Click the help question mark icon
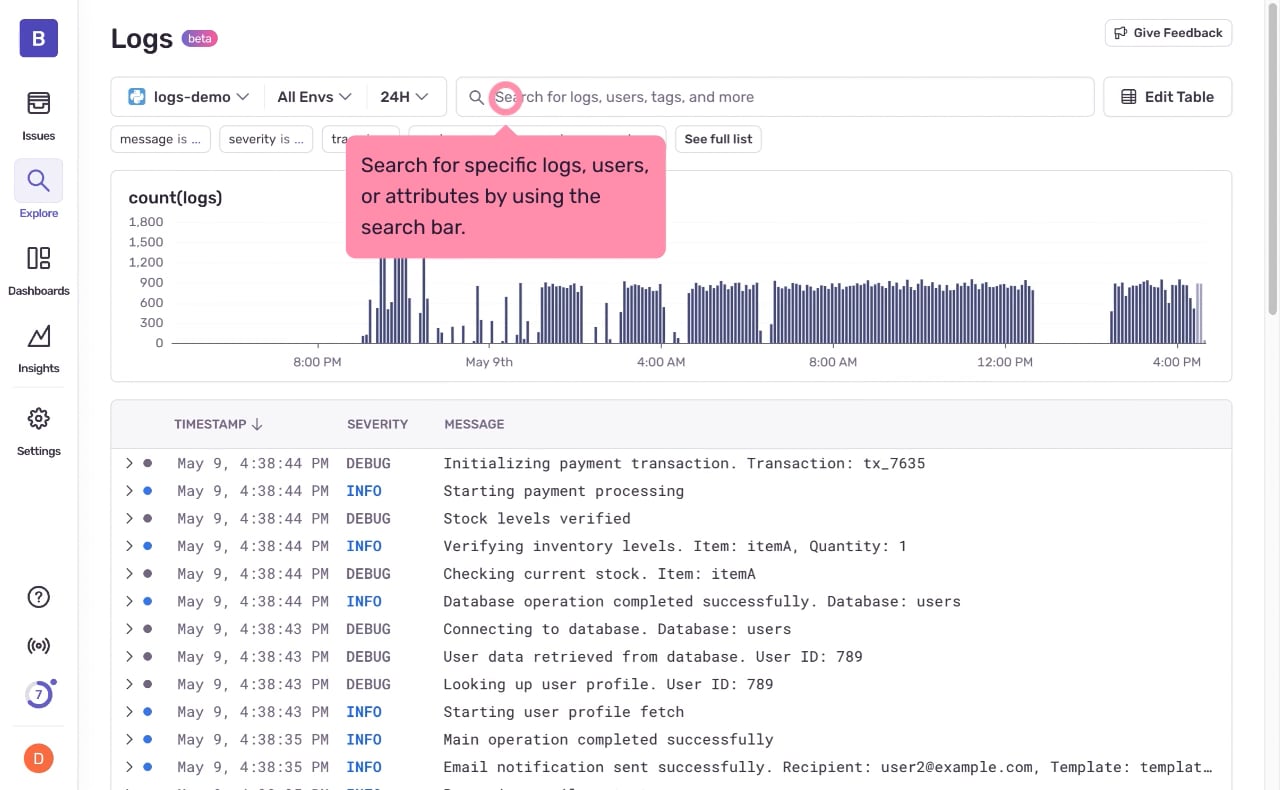The image size is (1280, 790). (x=38, y=597)
